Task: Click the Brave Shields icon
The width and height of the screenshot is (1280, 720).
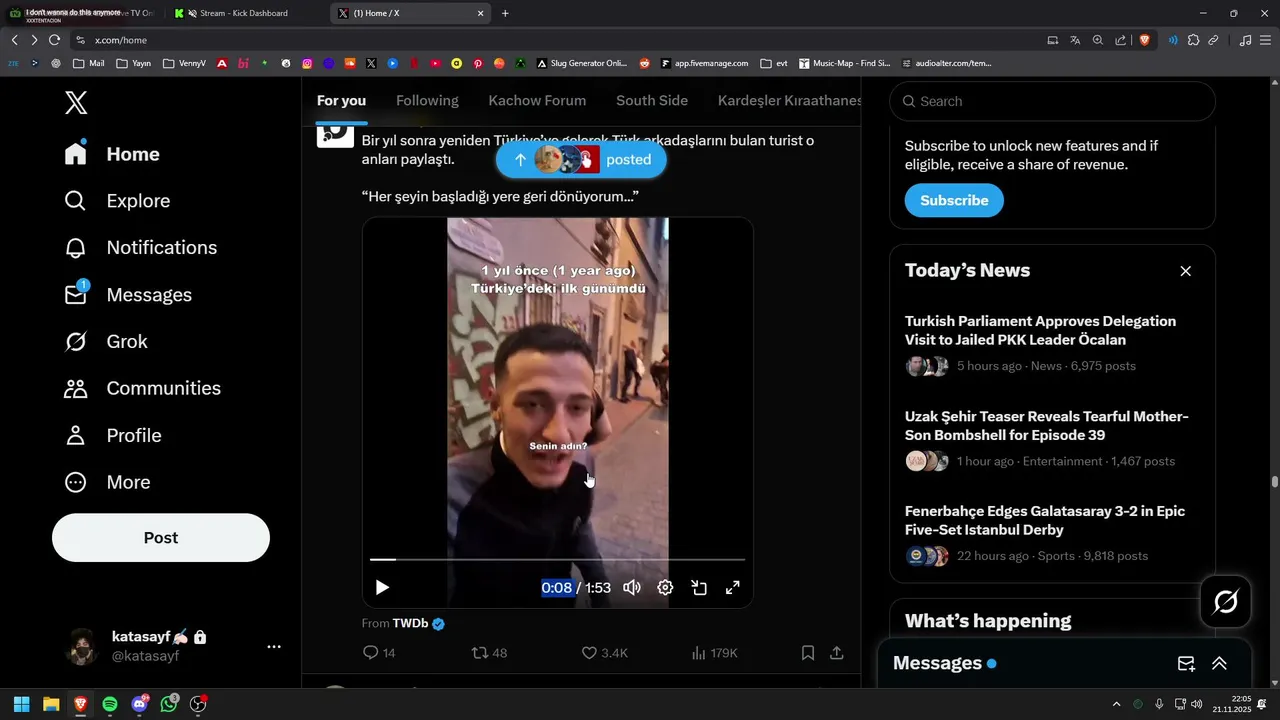Action: coord(1145,40)
